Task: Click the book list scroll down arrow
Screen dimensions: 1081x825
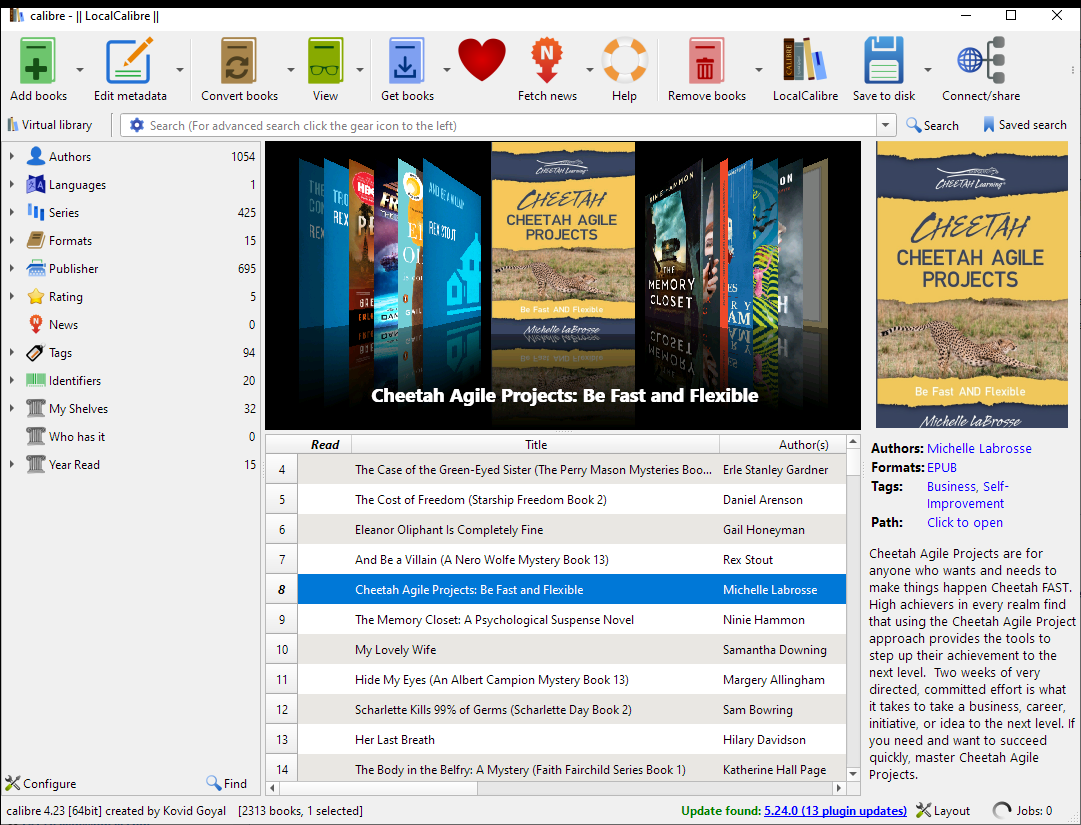Action: point(853,773)
